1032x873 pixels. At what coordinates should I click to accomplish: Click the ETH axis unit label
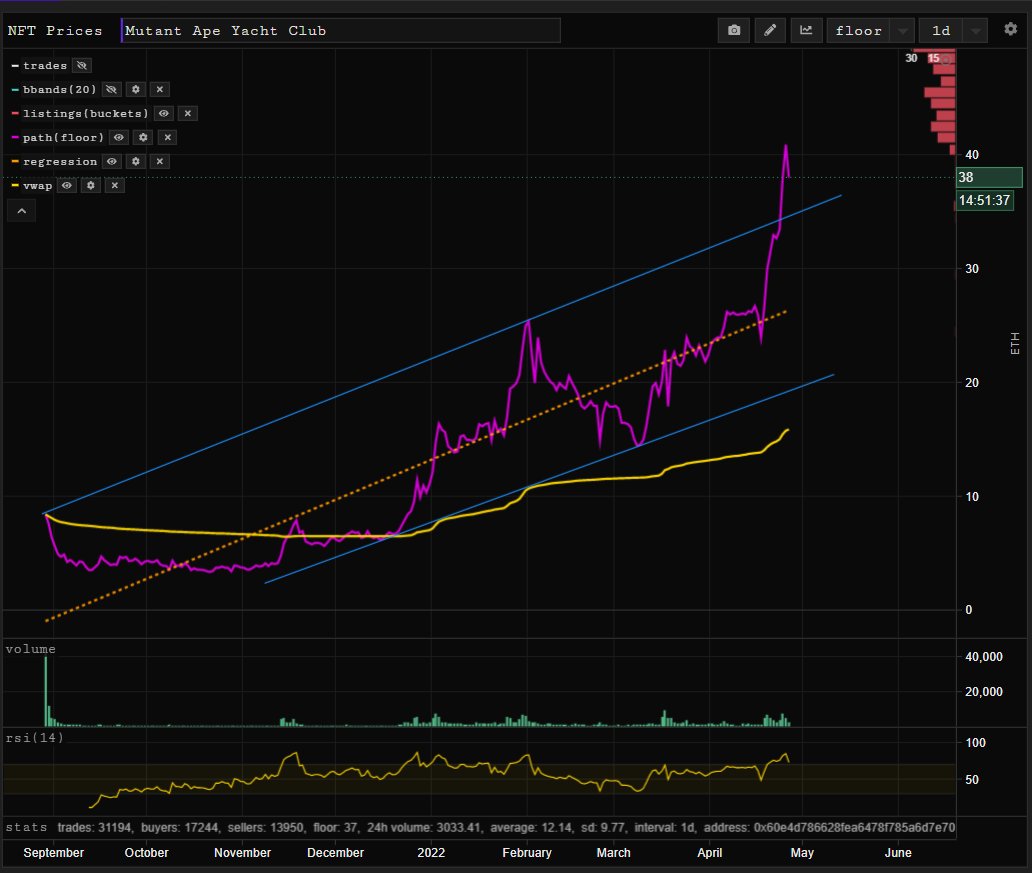pyautogui.click(x=1014, y=344)
